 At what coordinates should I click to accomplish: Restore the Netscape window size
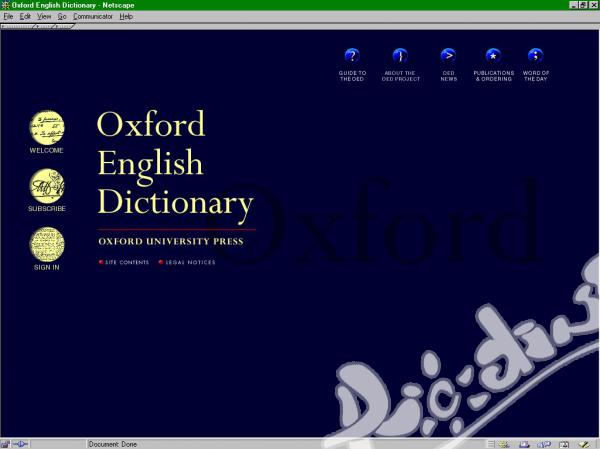[x=583, y=5]
